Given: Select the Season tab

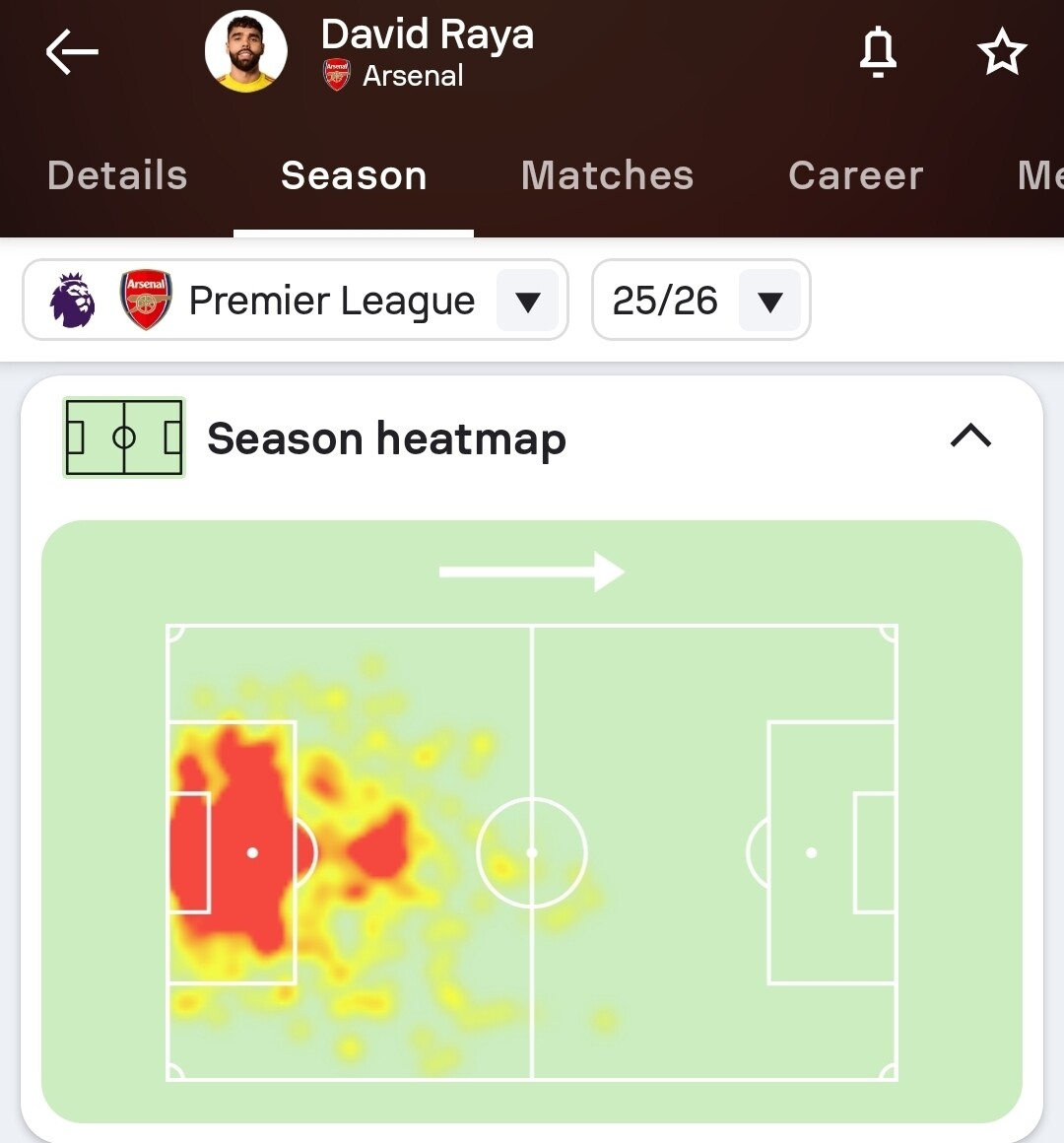Looking at the screenshot, I should [354, 175].
